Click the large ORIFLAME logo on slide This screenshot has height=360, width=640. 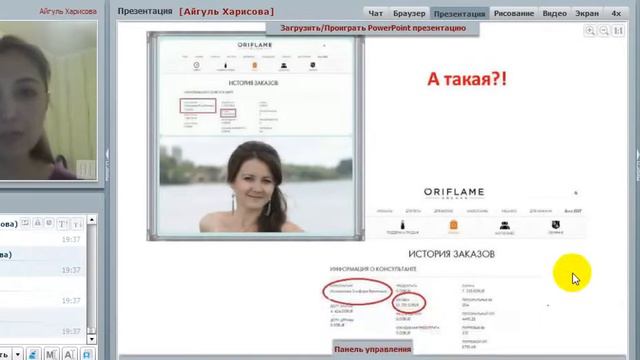coord(454,193)
